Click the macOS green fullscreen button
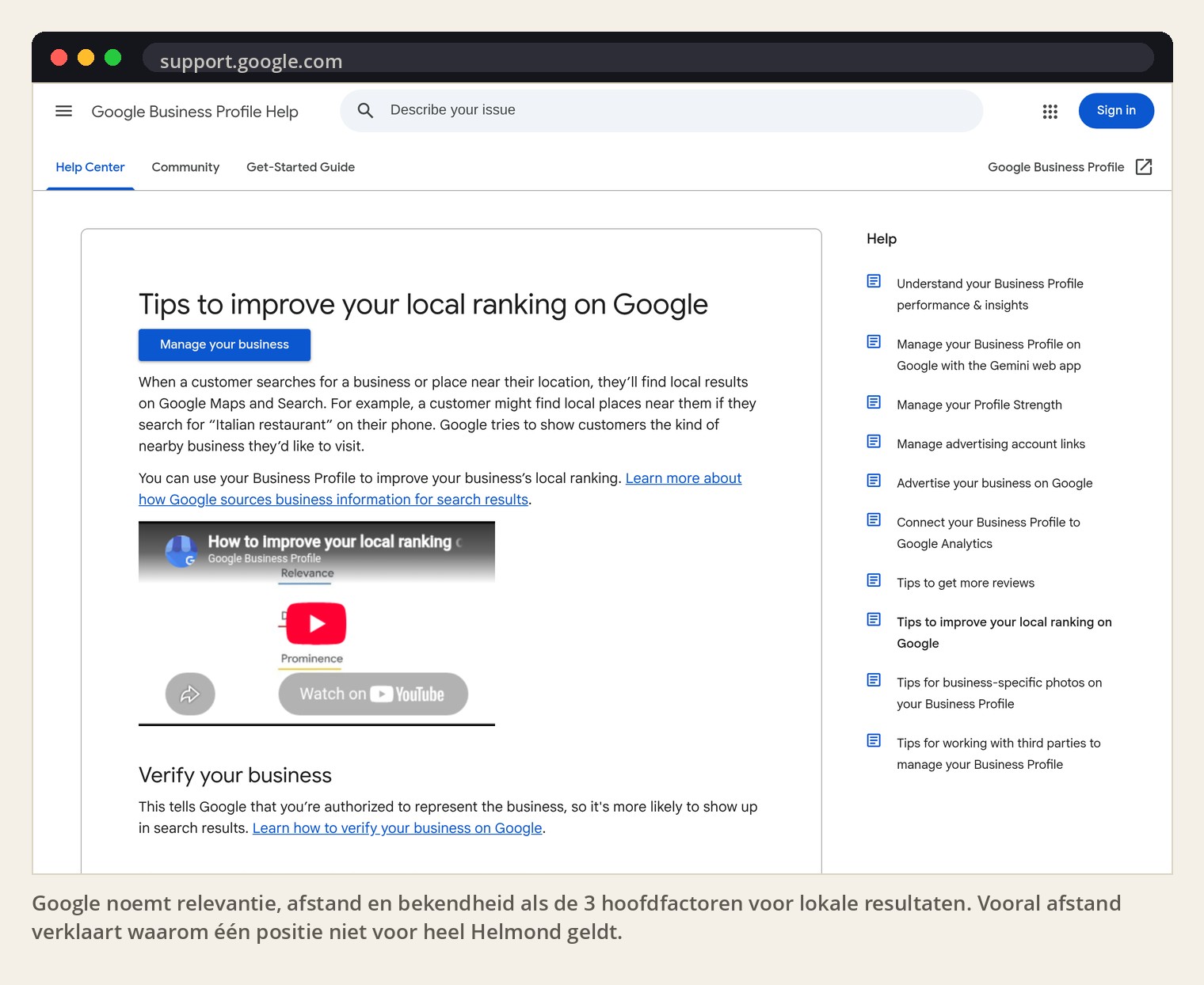The width and height of the screenshot is (1204, 985). (x=112, y=57)
